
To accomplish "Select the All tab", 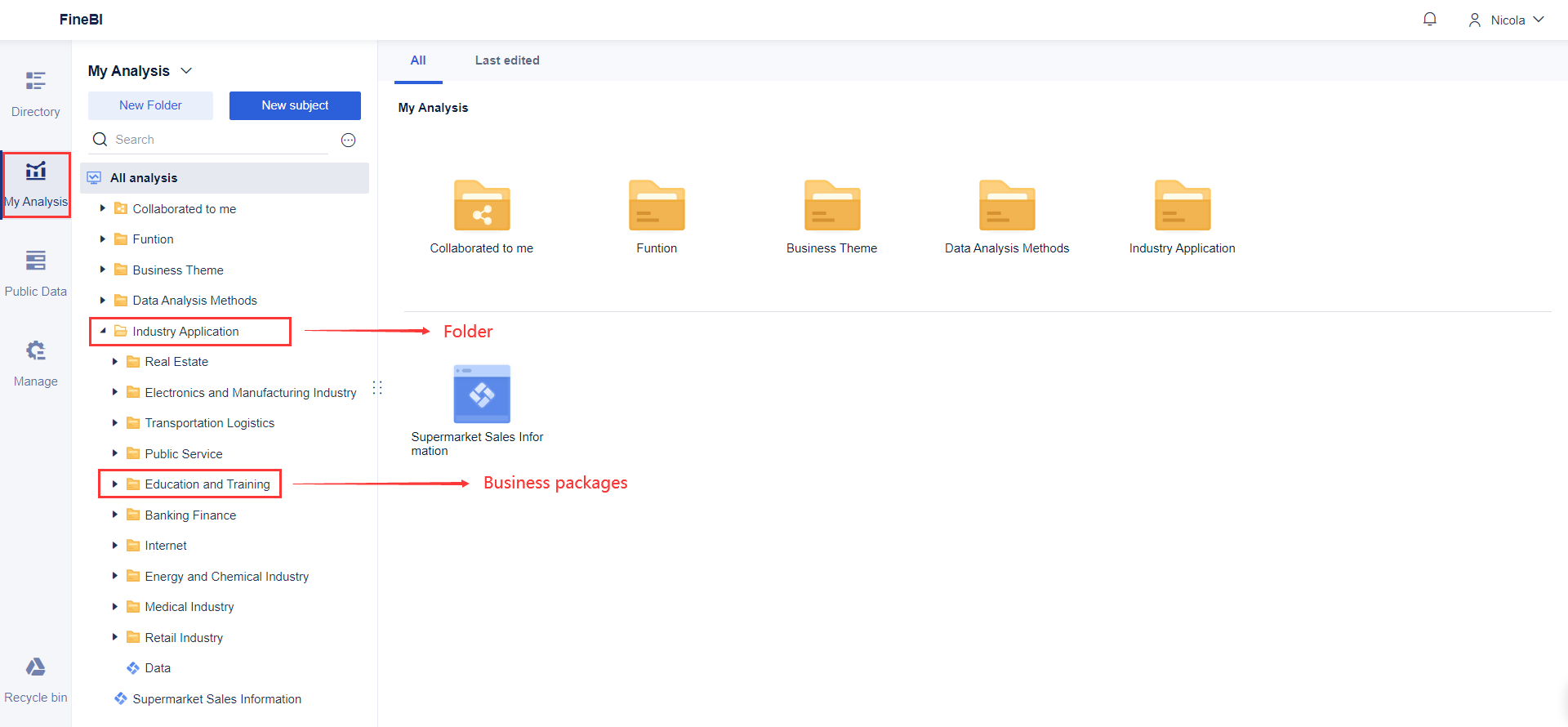I will pos(418,60).
